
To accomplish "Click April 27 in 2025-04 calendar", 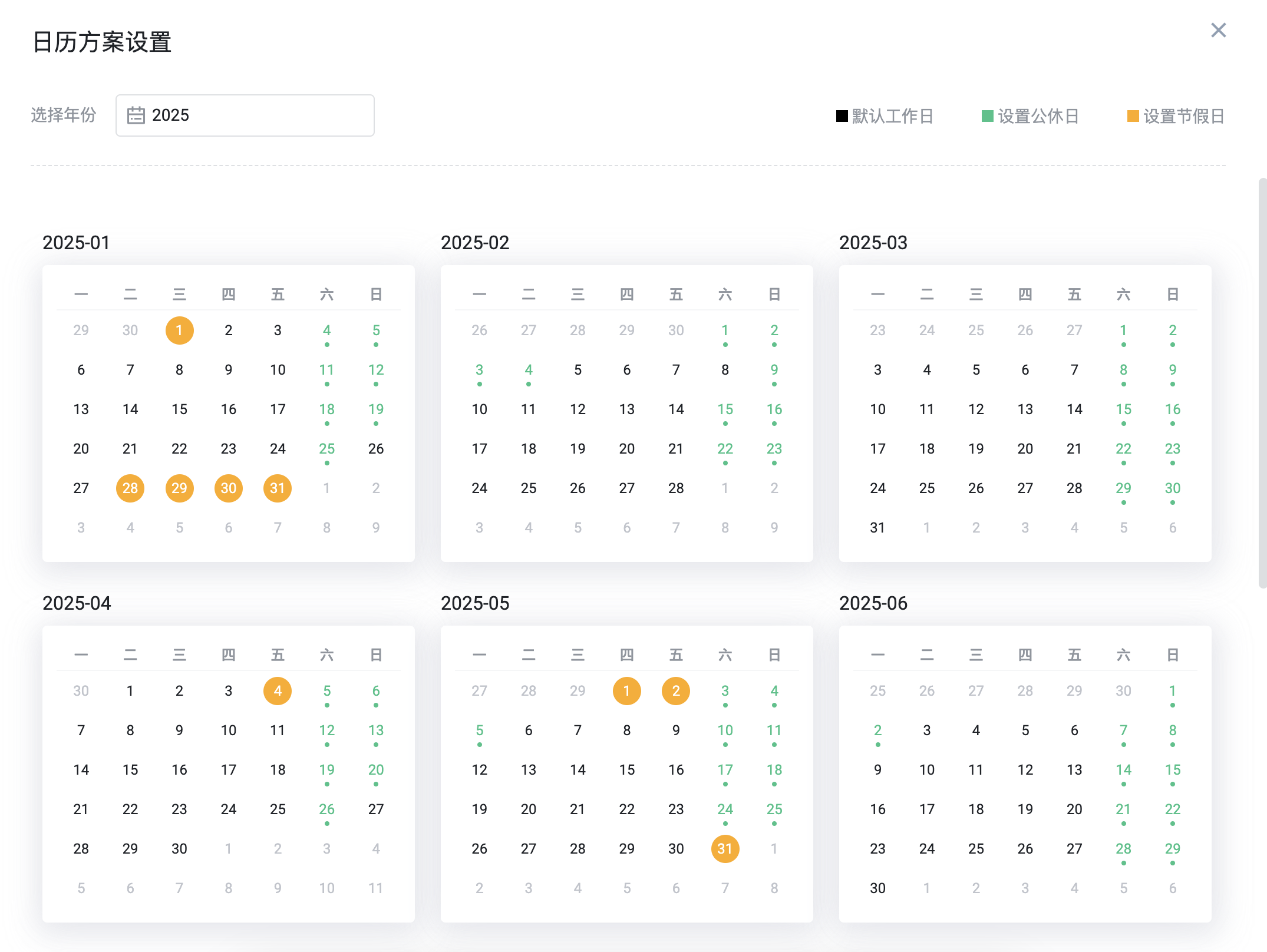I will 376,809.
